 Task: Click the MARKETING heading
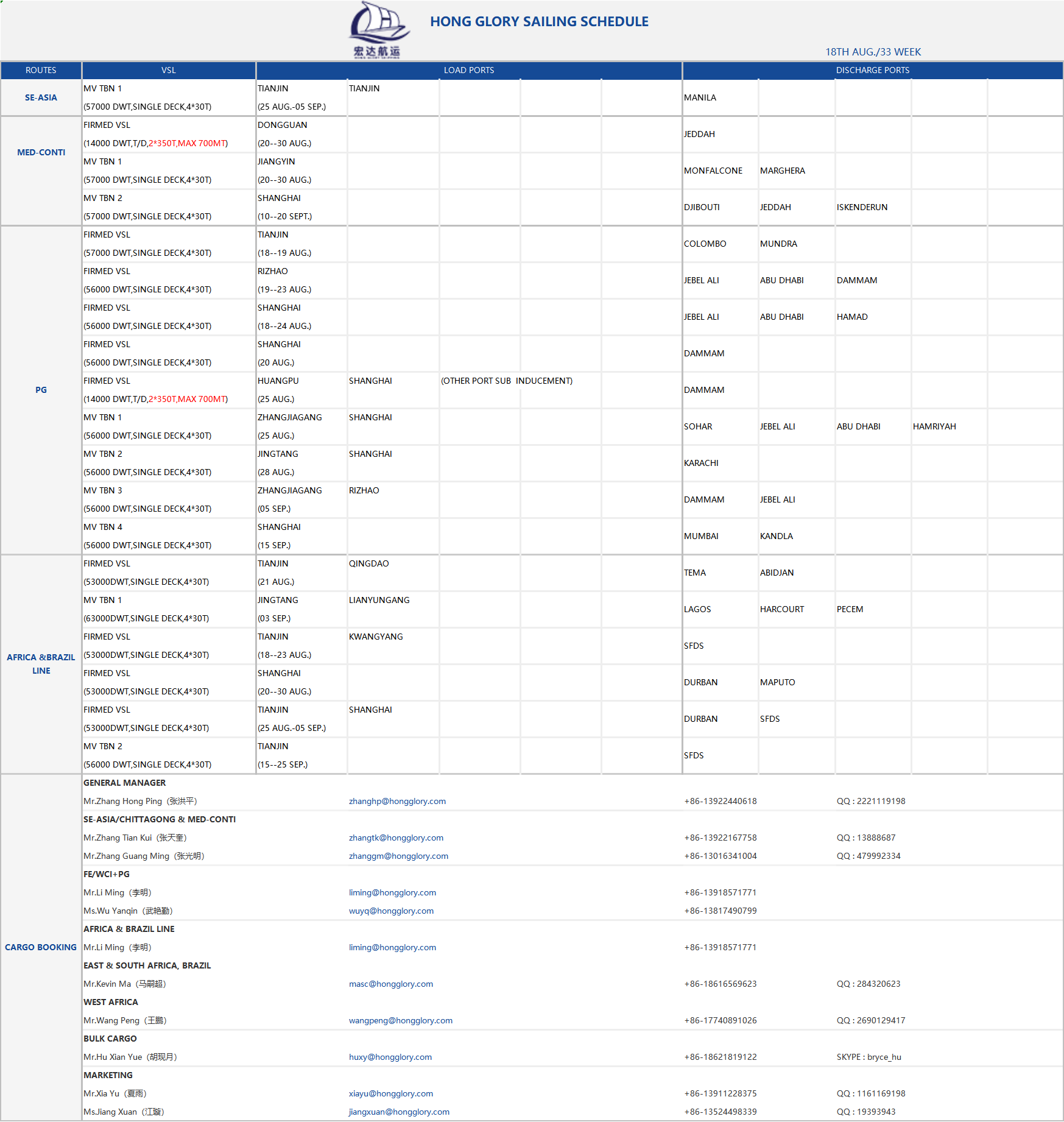point(108,1075)
